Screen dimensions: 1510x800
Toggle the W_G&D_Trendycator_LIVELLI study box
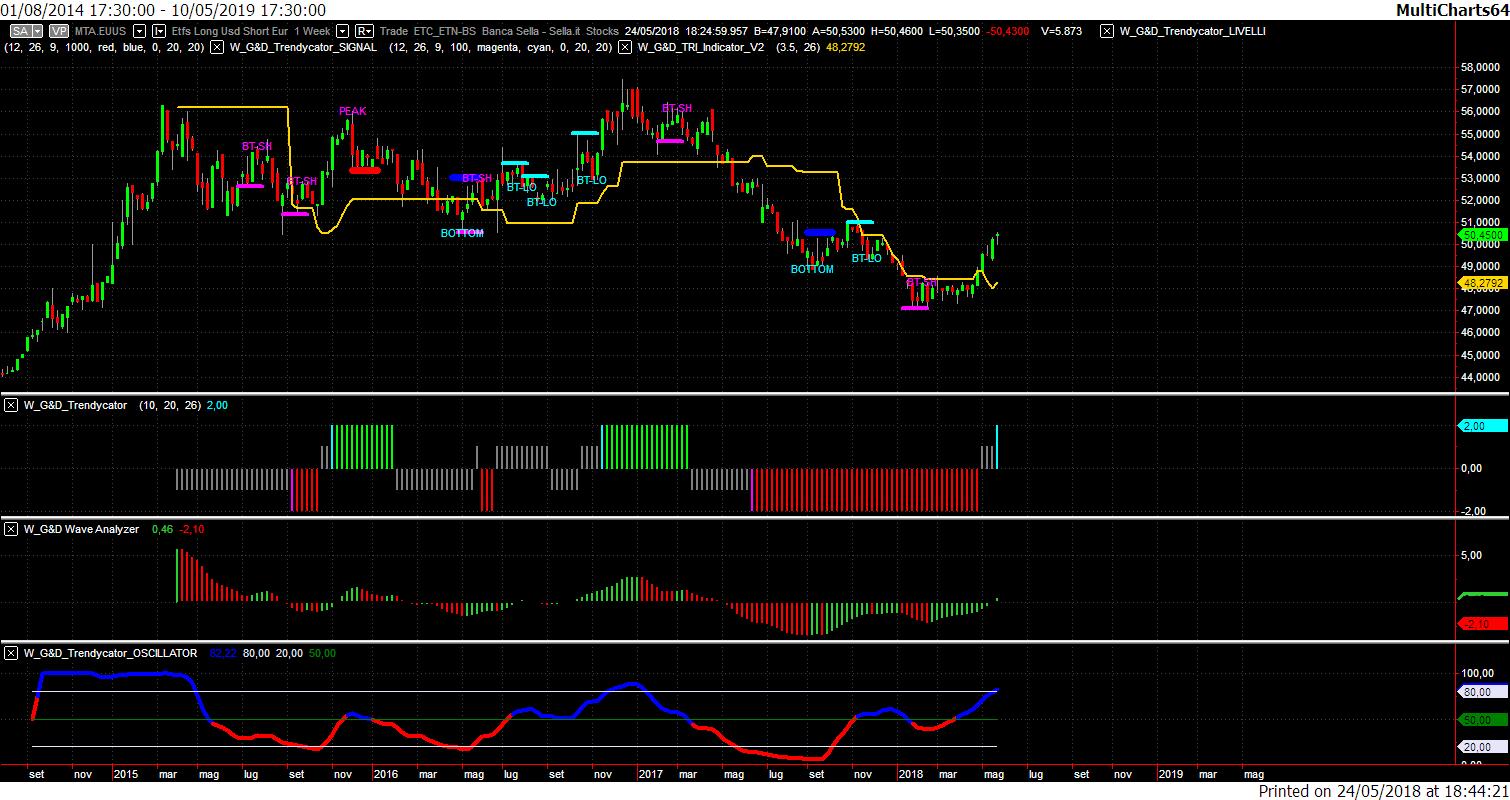1107,31
